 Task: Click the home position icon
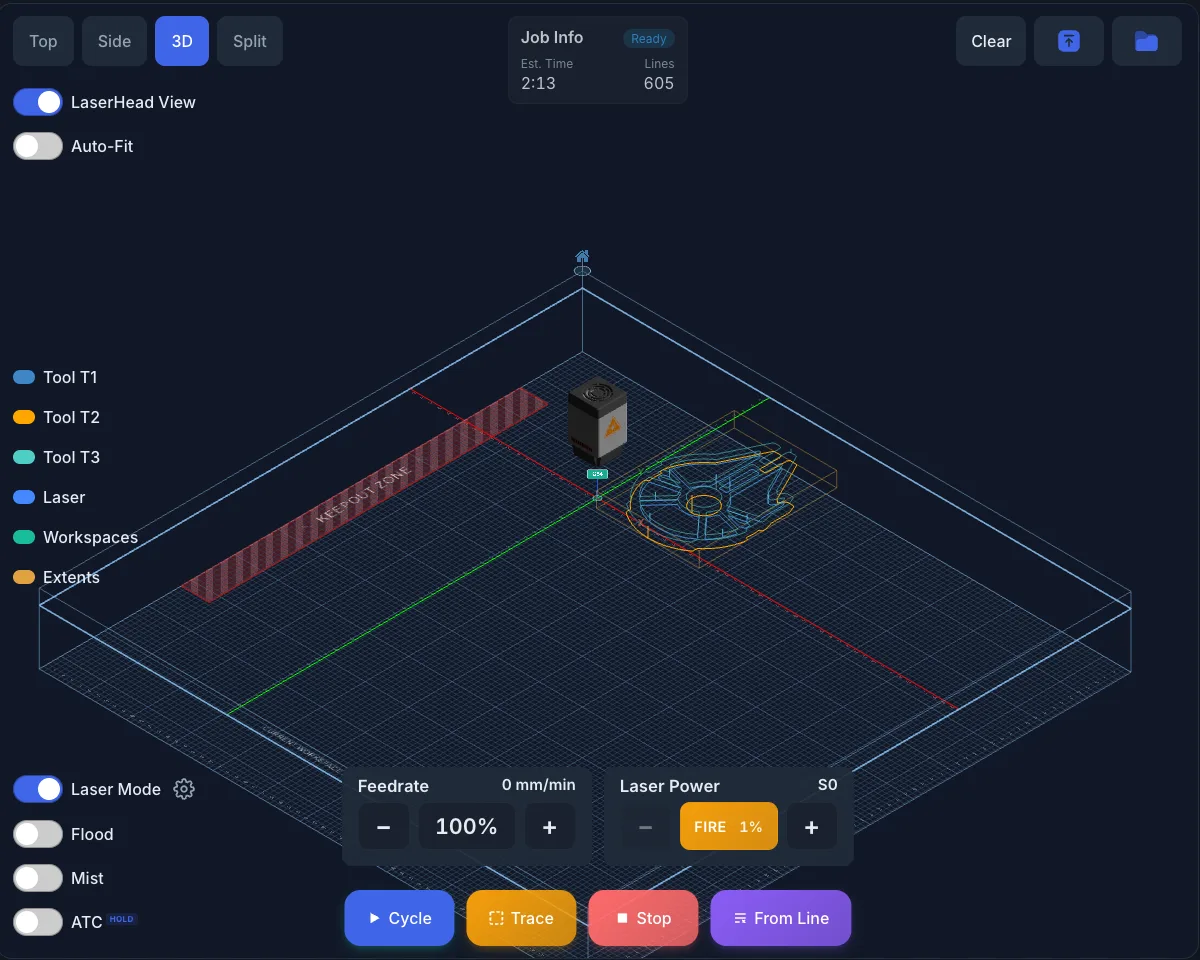(x=582, y=256)
